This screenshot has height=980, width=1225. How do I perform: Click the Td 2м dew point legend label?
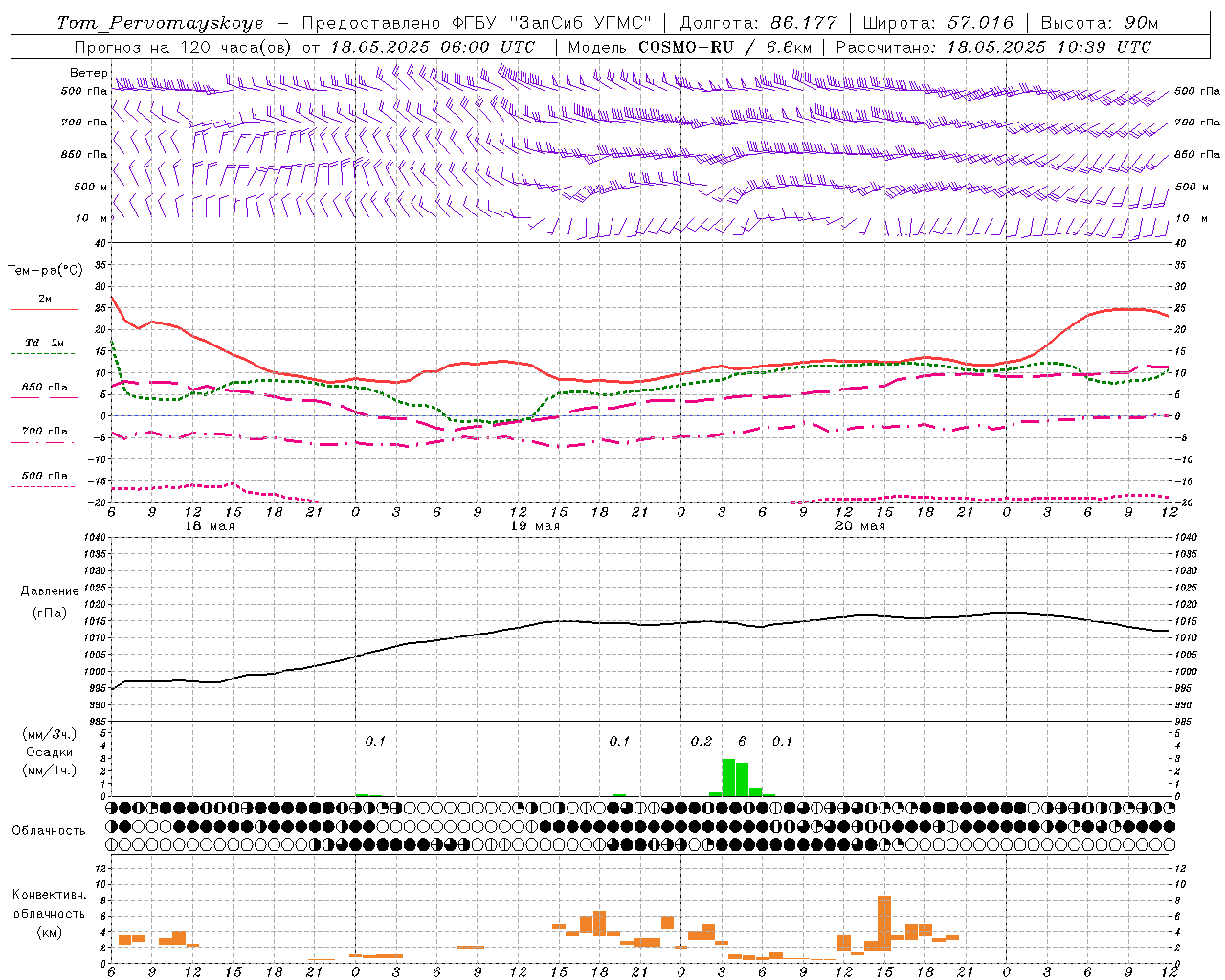pyautogui.click(x=45, y=343)
